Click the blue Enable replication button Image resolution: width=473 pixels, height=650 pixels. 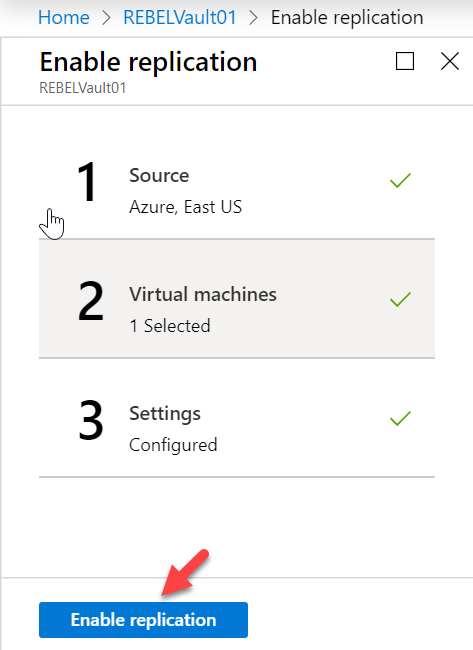(x=143, y=620)
